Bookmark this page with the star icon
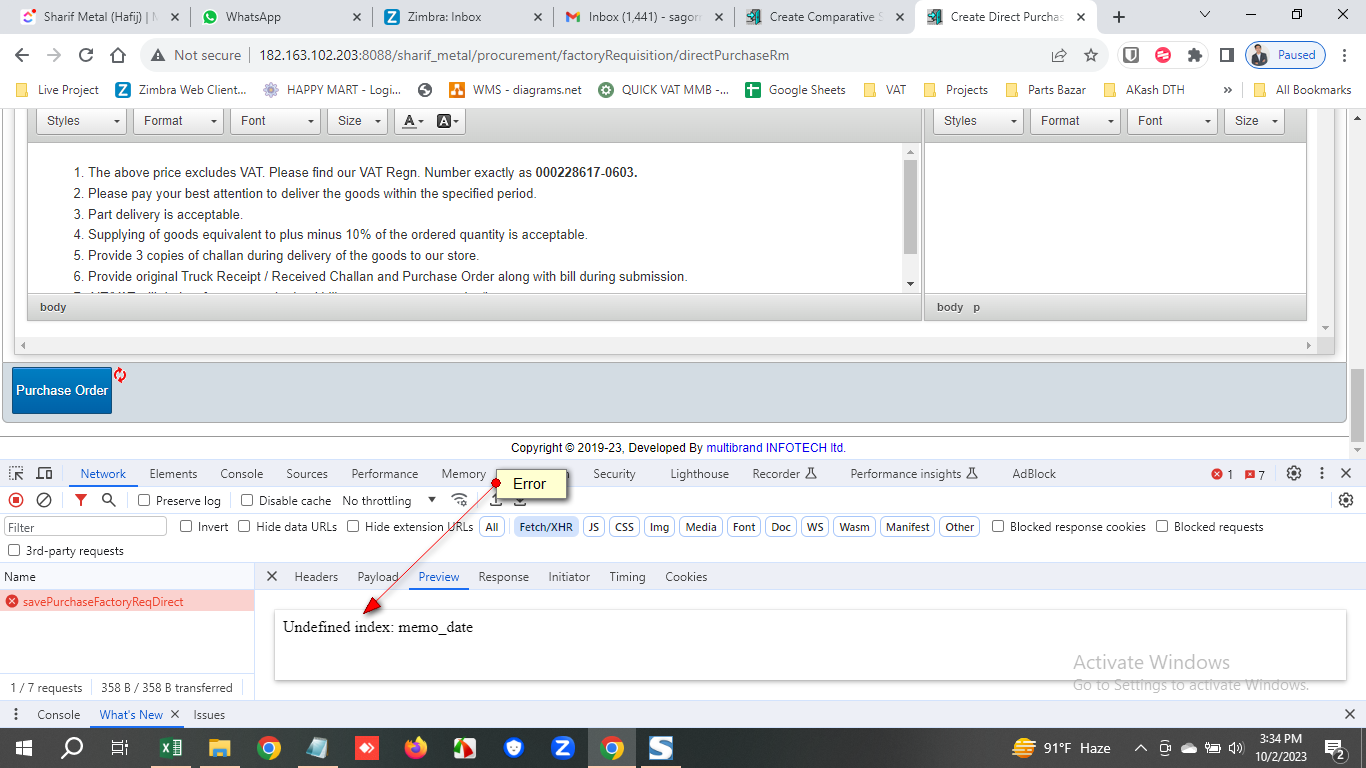 (1091, 56)
